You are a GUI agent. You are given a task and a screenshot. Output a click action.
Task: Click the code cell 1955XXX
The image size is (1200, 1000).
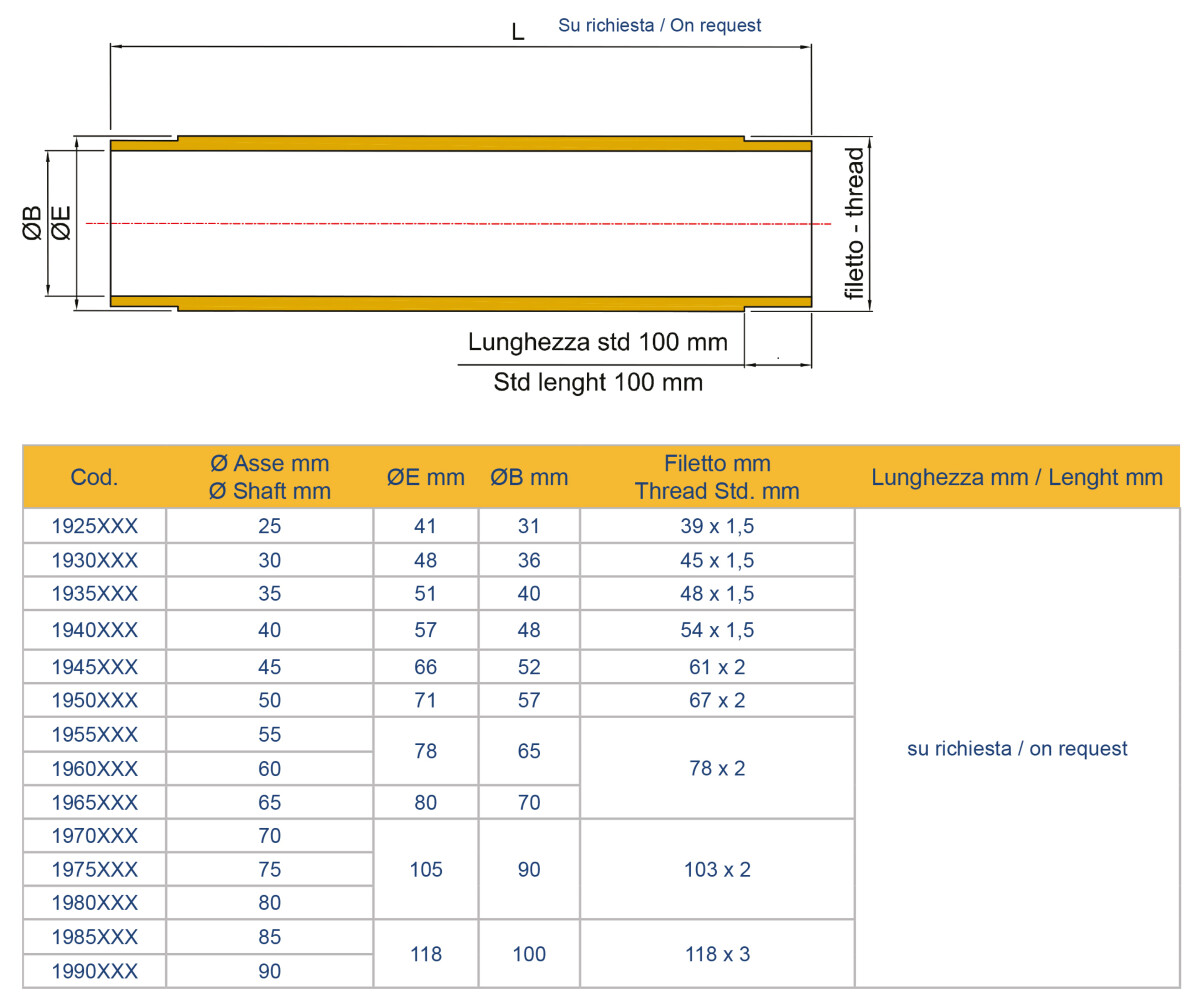(x=94, y=735)
